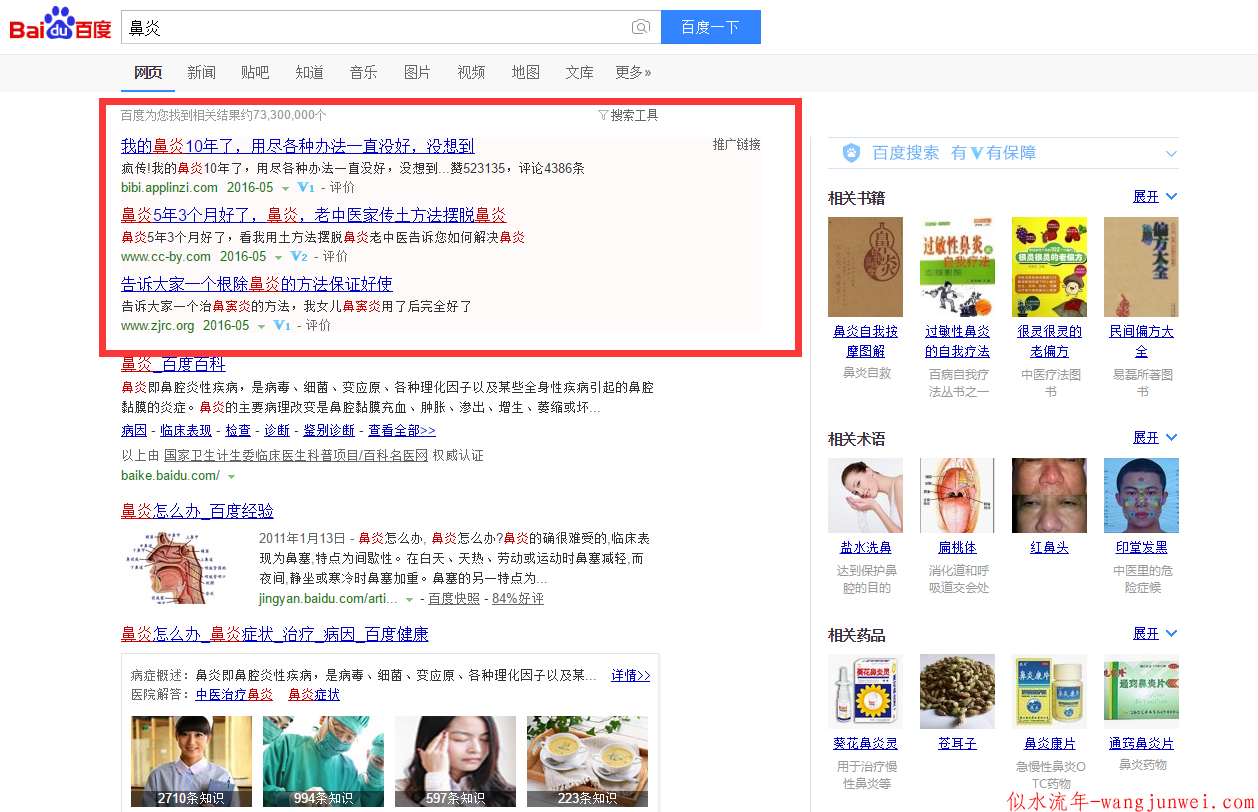Expand the 百度搜索有保障 panel chevron
Viewport: 1258px width, 812px height.
coord(1171,153)
